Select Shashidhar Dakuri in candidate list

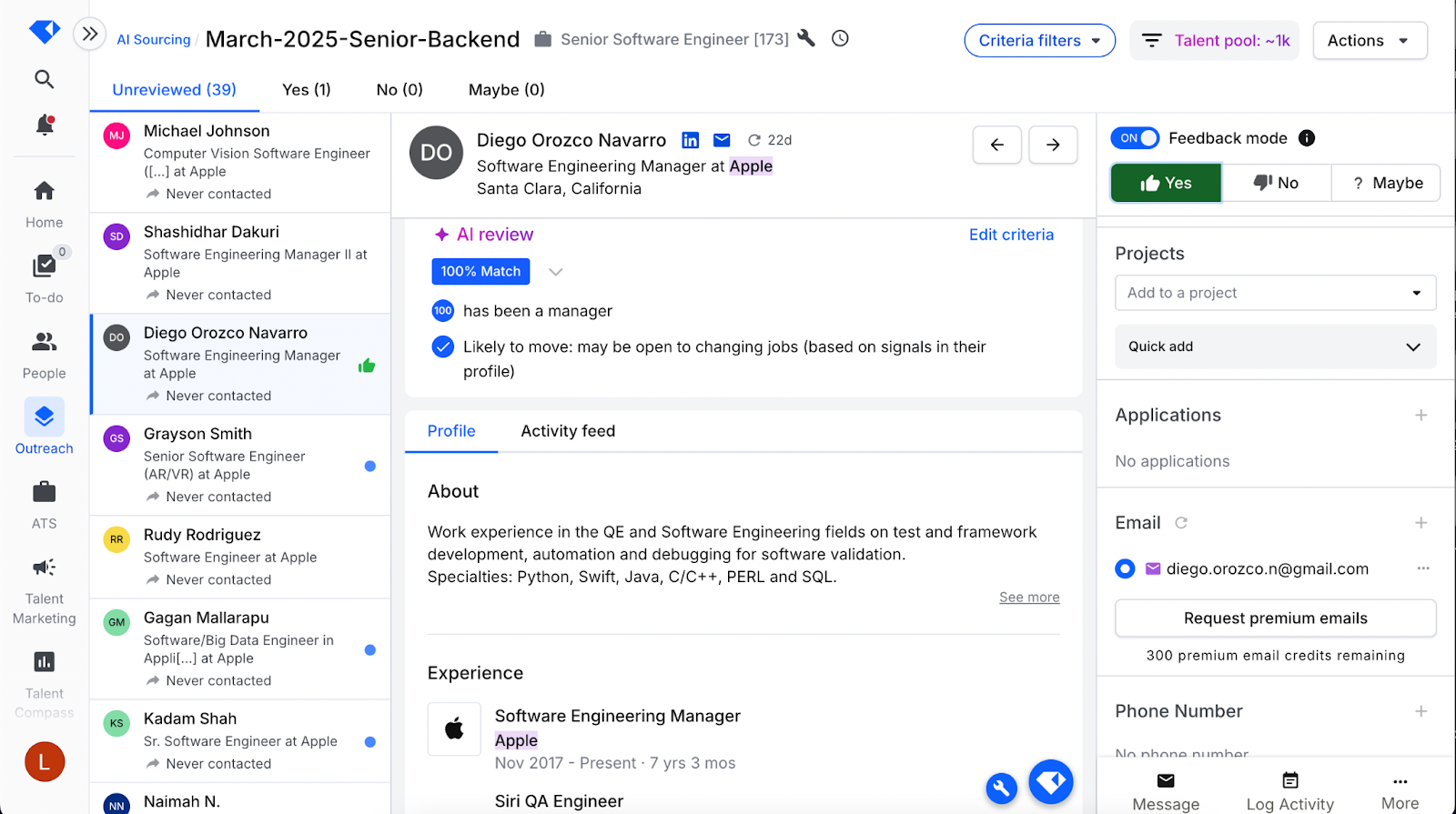click(240, 263)
